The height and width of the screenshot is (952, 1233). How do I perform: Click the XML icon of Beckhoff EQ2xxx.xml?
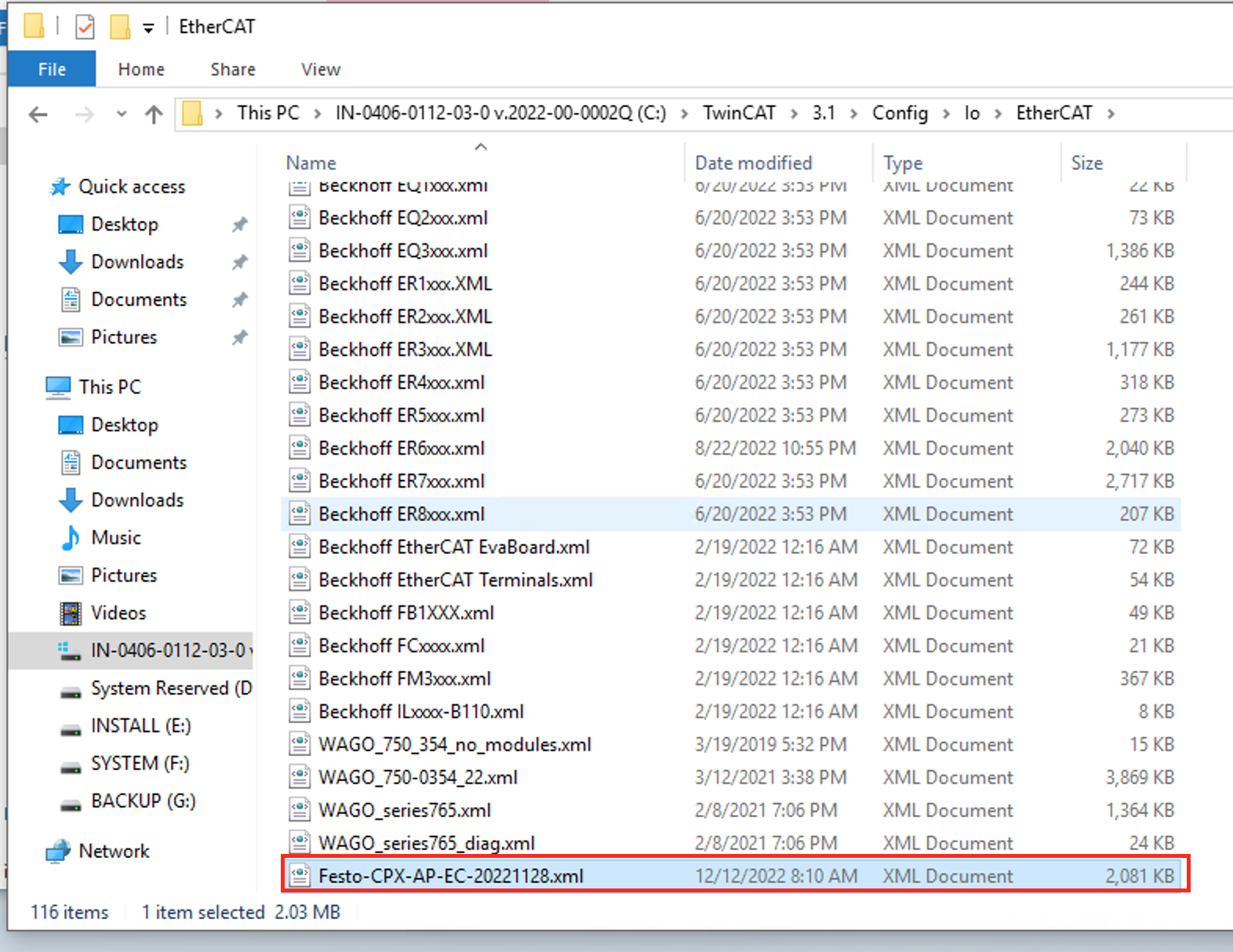point(299,217)
